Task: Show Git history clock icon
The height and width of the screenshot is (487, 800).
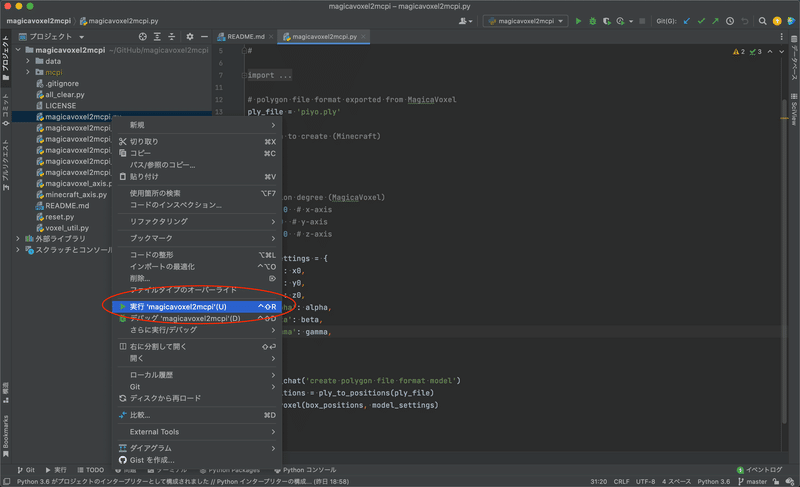Action: [x=730, y=21]
